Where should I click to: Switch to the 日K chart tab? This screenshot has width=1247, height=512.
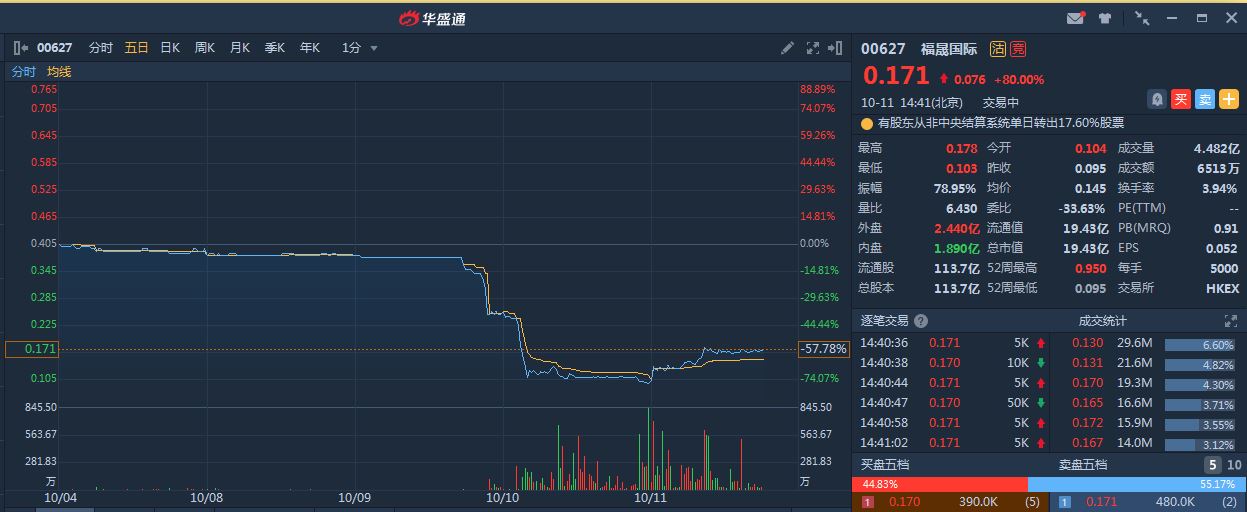[170, 47]
